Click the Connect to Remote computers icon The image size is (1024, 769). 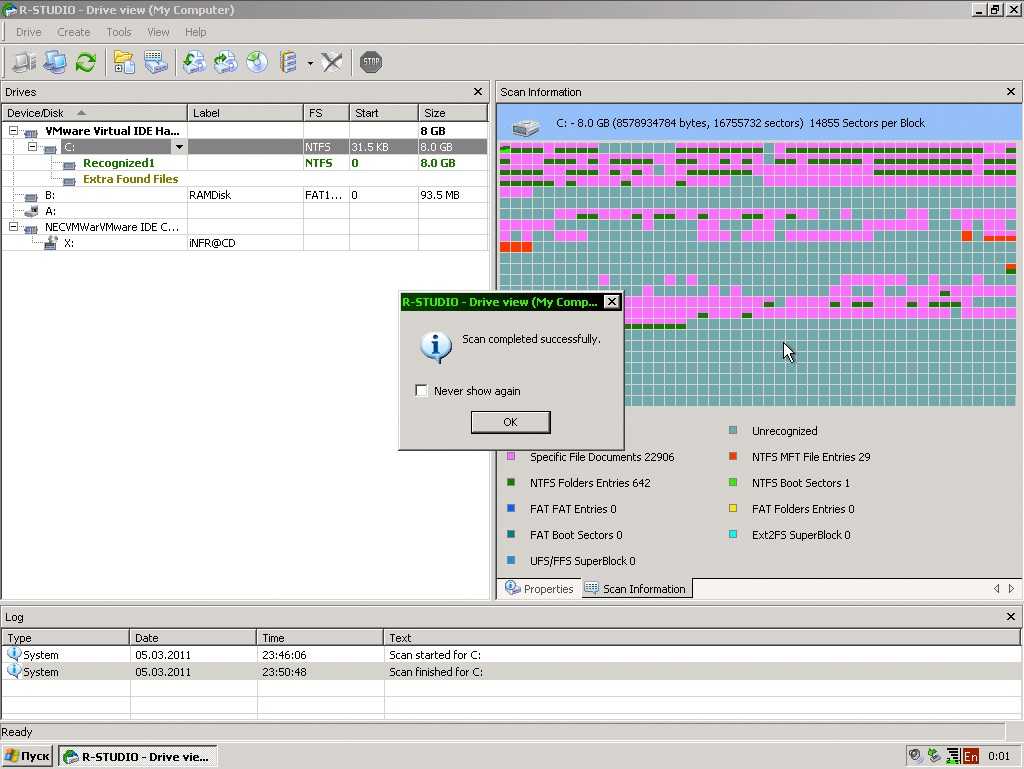55,62
